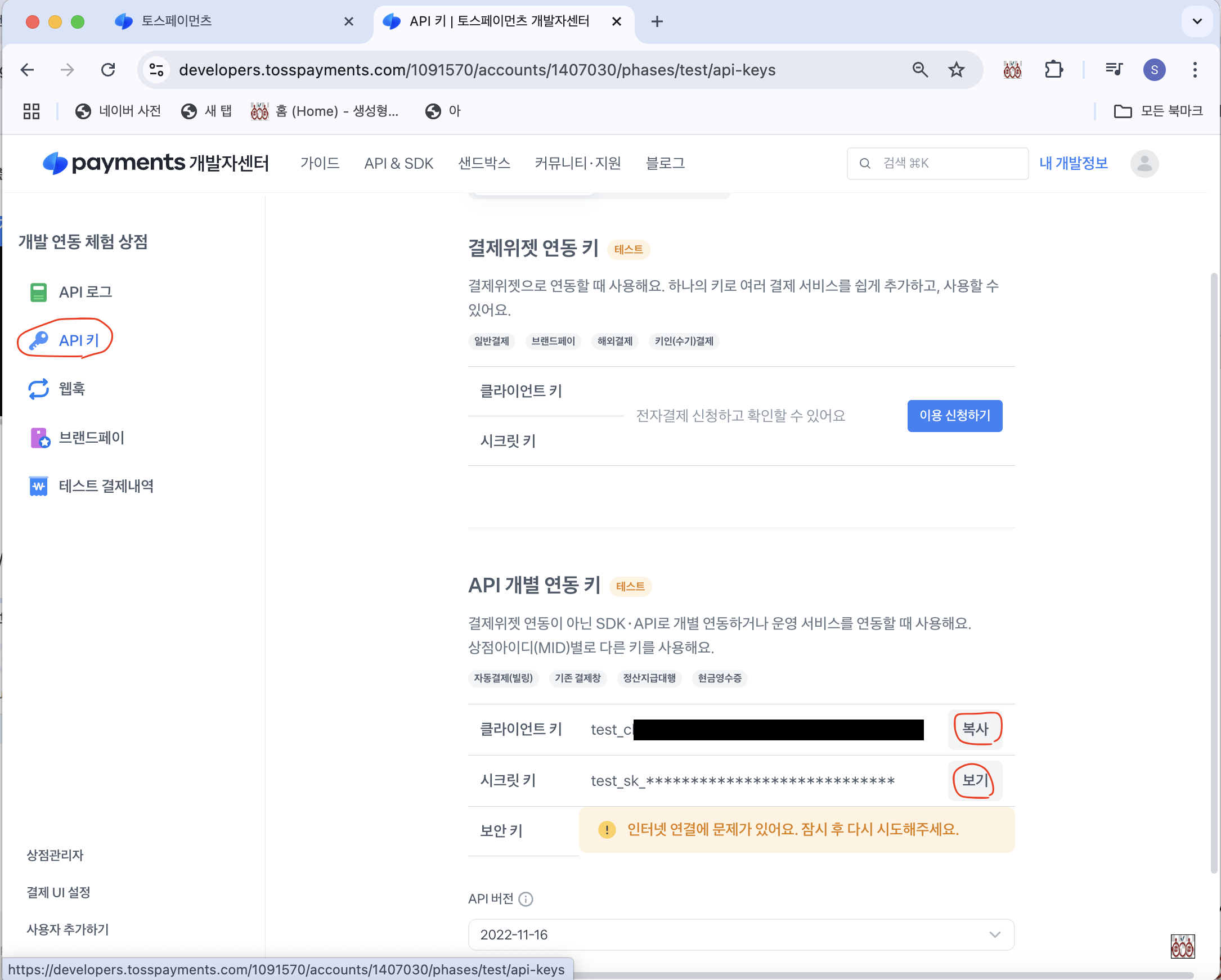
Task: Click the 현금영수증 tag
Action: point(719,678)
